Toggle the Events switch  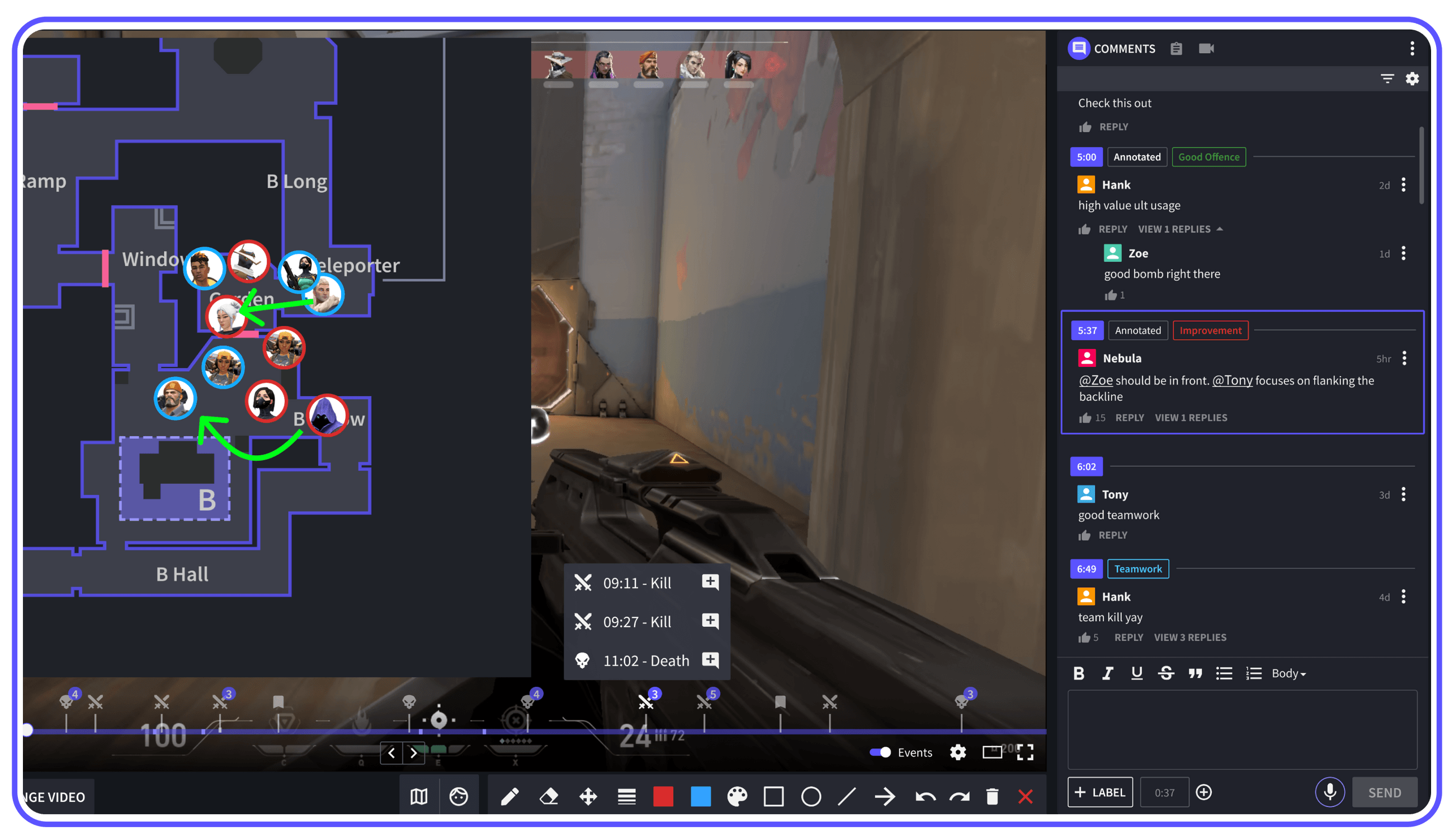(x=880, y=752)
